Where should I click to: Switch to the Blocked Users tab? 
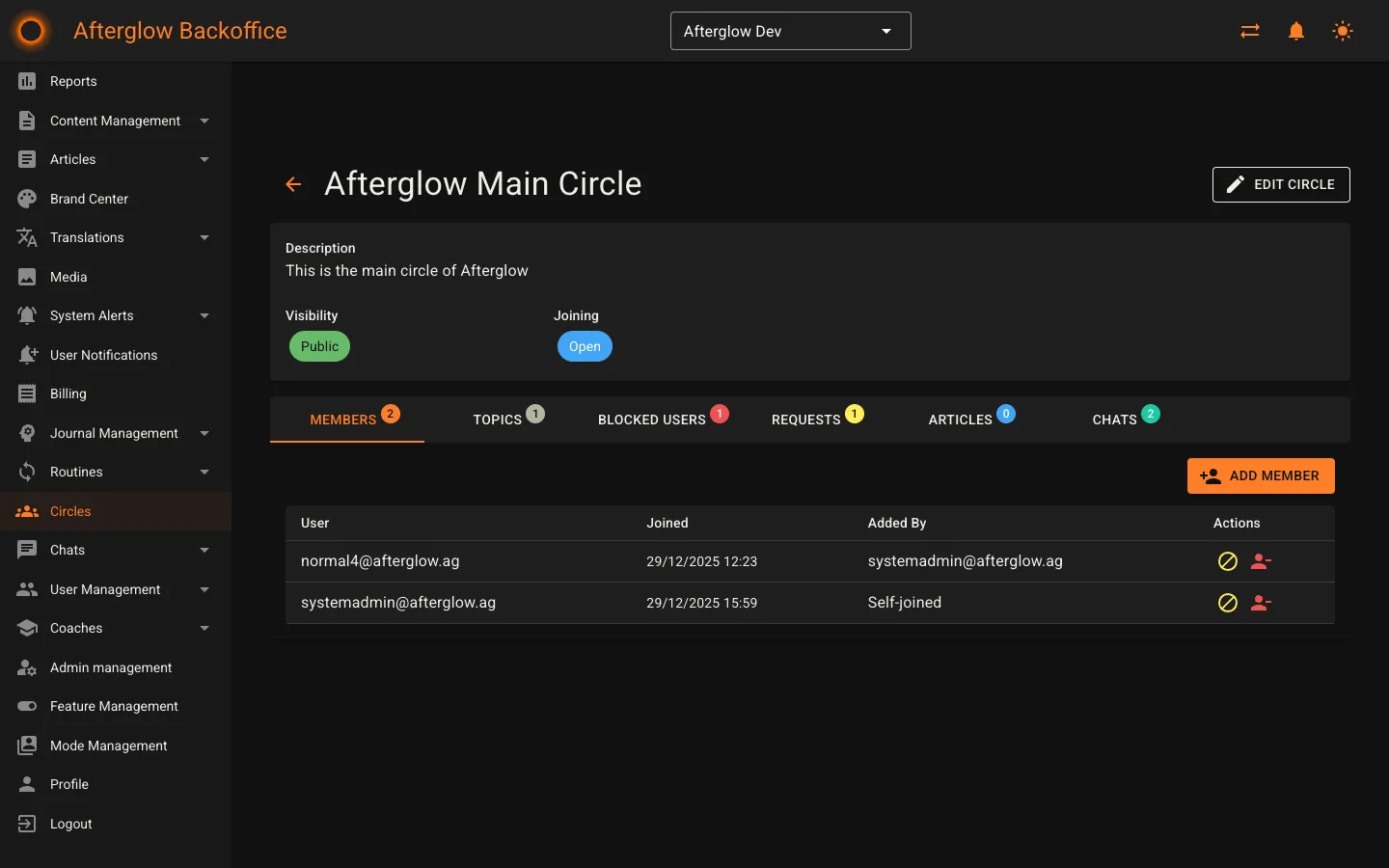[x=651, y=419]
